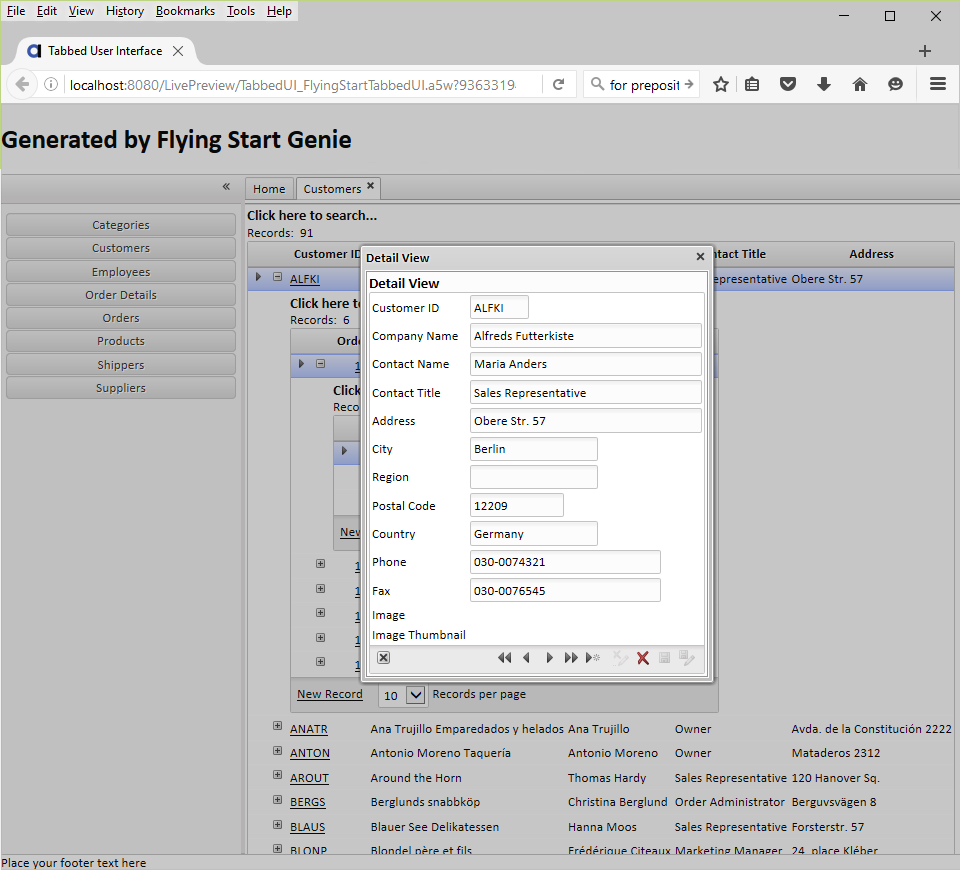Viewport: 960px width, 870px height.
Task: Click the Address column header
Action: (x=871, y=254)
